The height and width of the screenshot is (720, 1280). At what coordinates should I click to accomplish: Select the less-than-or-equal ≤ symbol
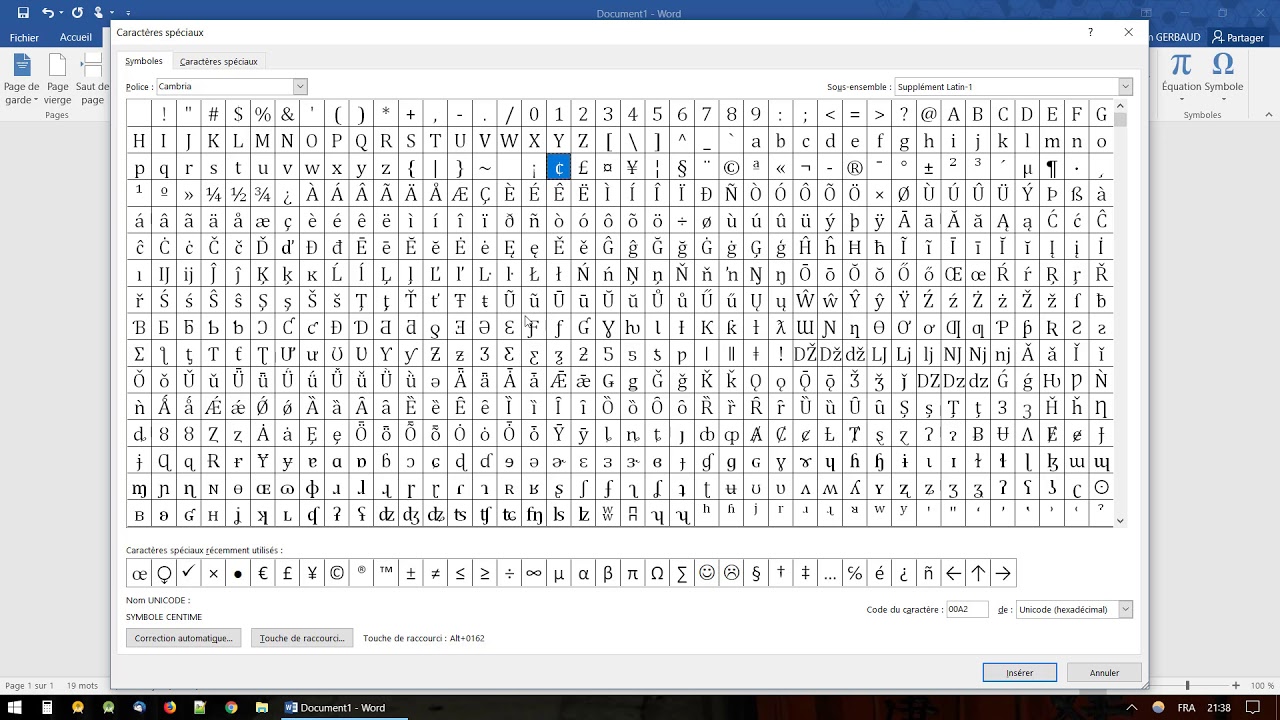(x=460, y=573)
